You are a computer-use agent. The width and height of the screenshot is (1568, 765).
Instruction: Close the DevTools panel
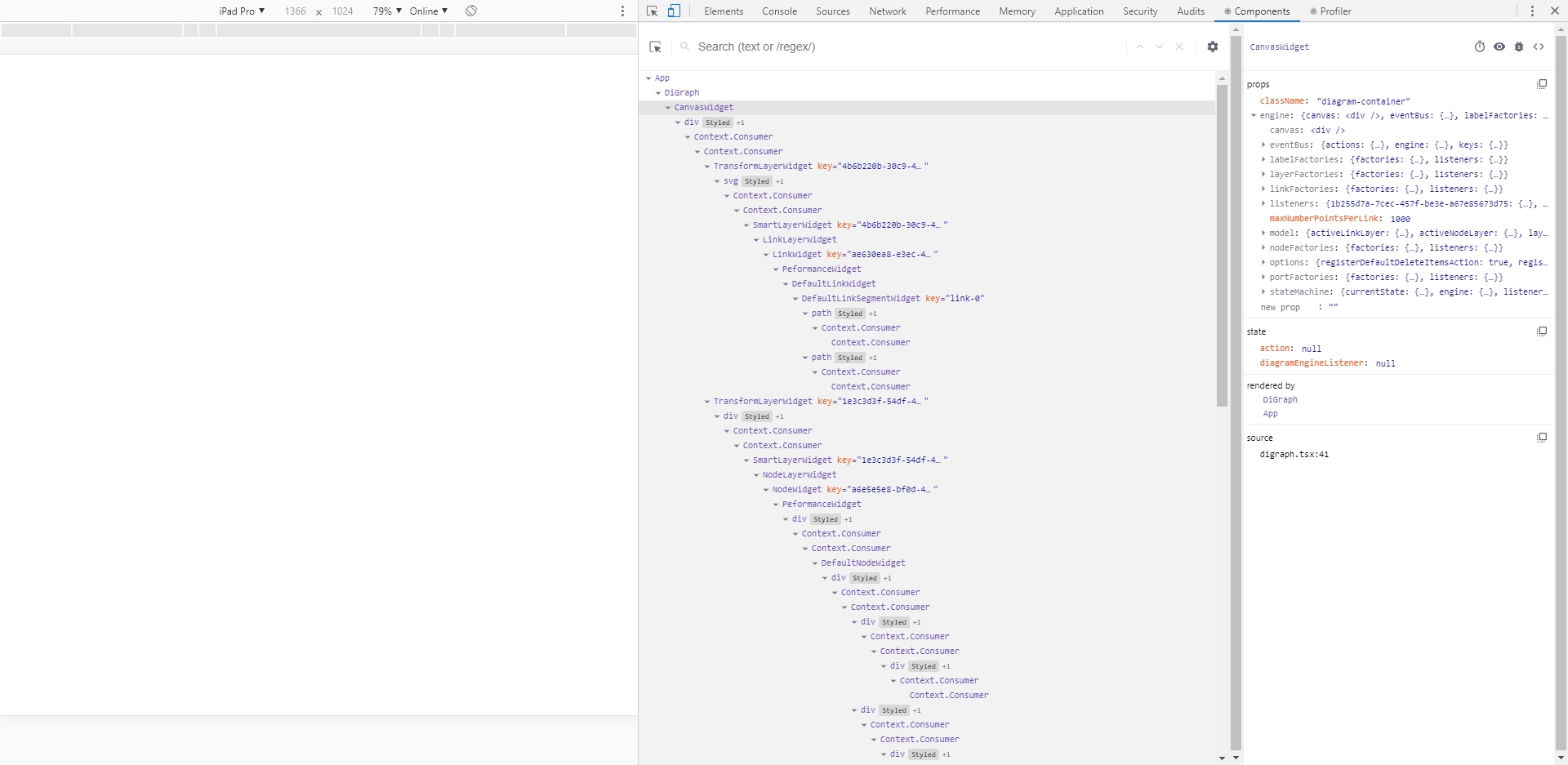[x=1554, y=11]
